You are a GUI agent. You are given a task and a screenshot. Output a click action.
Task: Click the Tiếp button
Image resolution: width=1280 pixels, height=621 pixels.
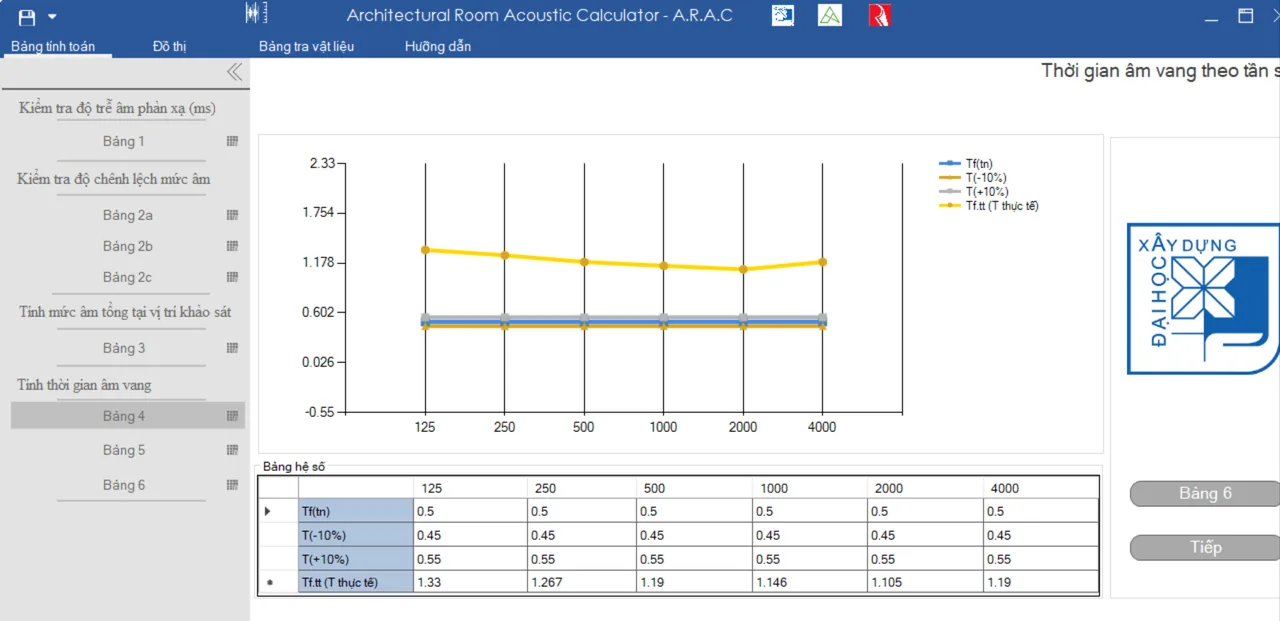[x=1205, y=547]
